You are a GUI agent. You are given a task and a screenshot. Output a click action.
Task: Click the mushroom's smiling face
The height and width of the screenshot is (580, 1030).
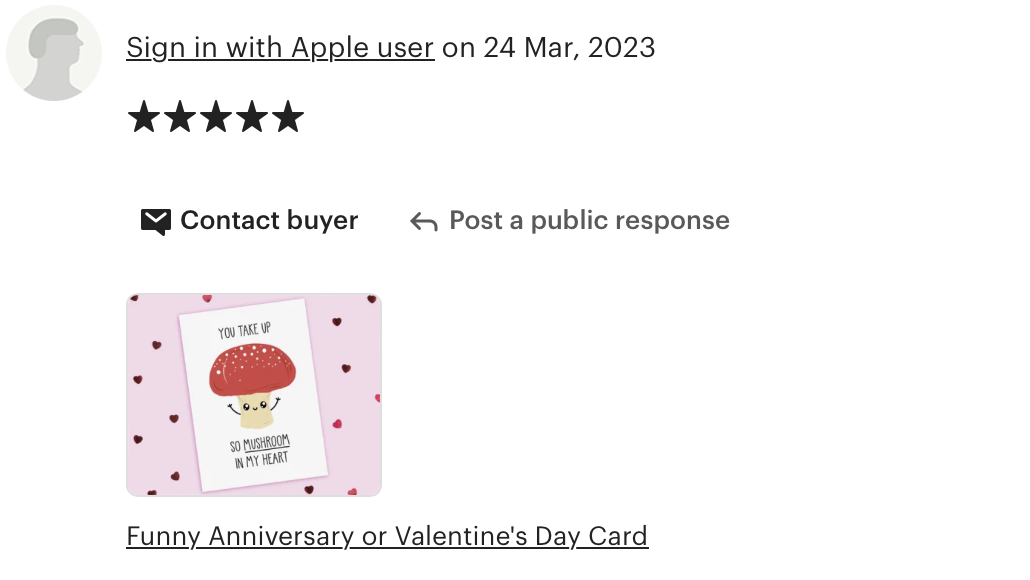click(255, 407)
